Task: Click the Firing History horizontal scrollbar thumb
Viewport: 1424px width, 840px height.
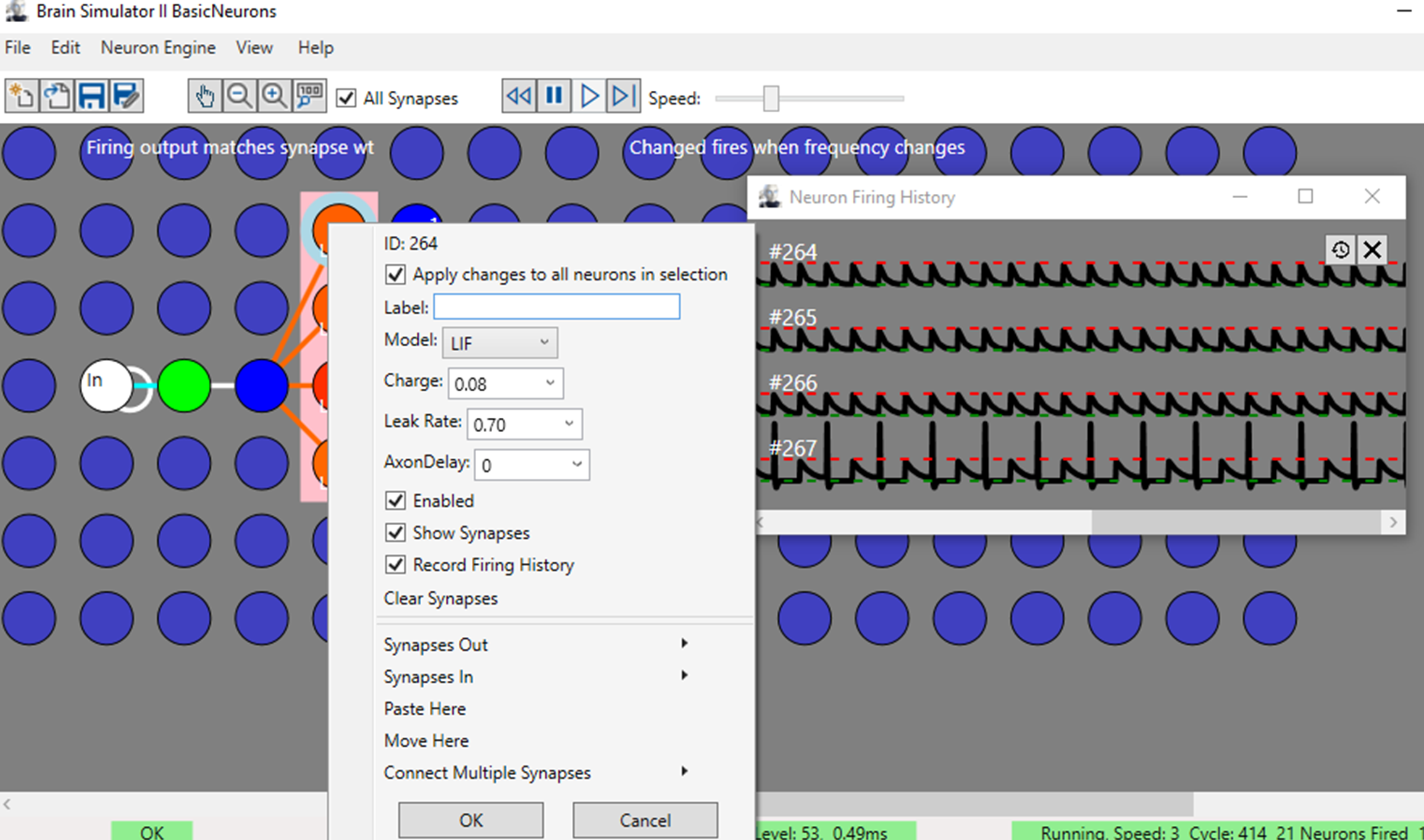Action: point(1236,522)
